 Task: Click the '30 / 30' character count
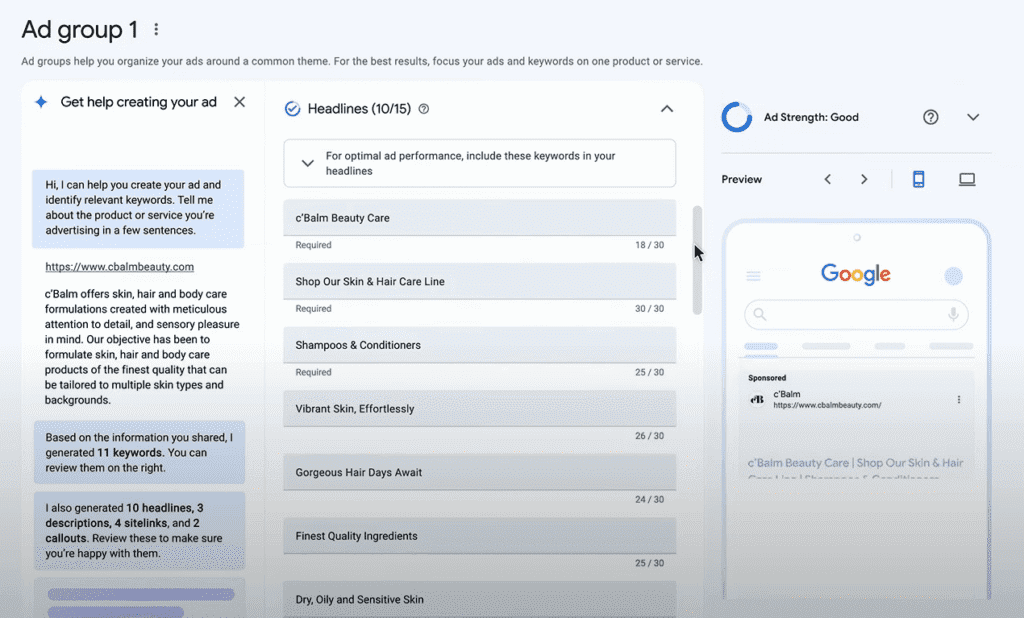(649, 308)
